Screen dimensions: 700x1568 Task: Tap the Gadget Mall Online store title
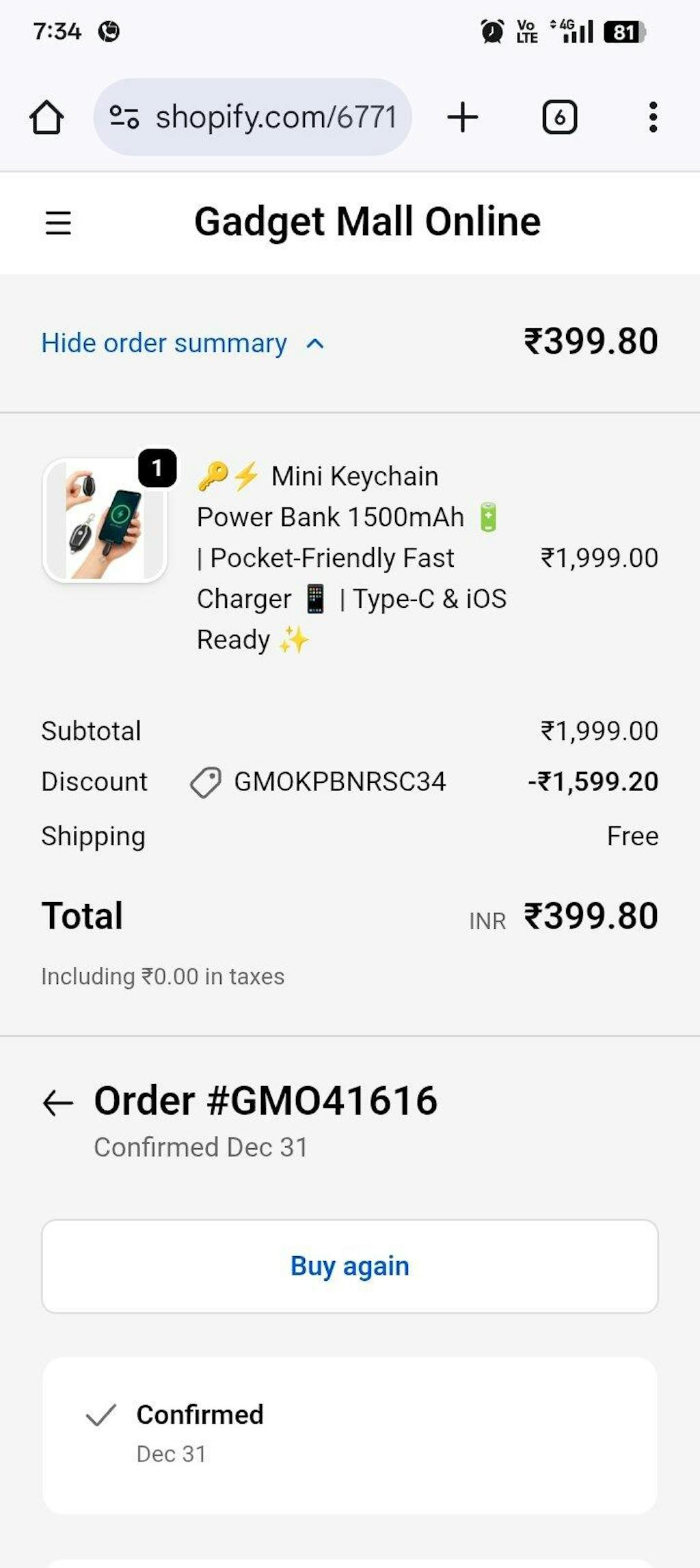click(367, 222)
